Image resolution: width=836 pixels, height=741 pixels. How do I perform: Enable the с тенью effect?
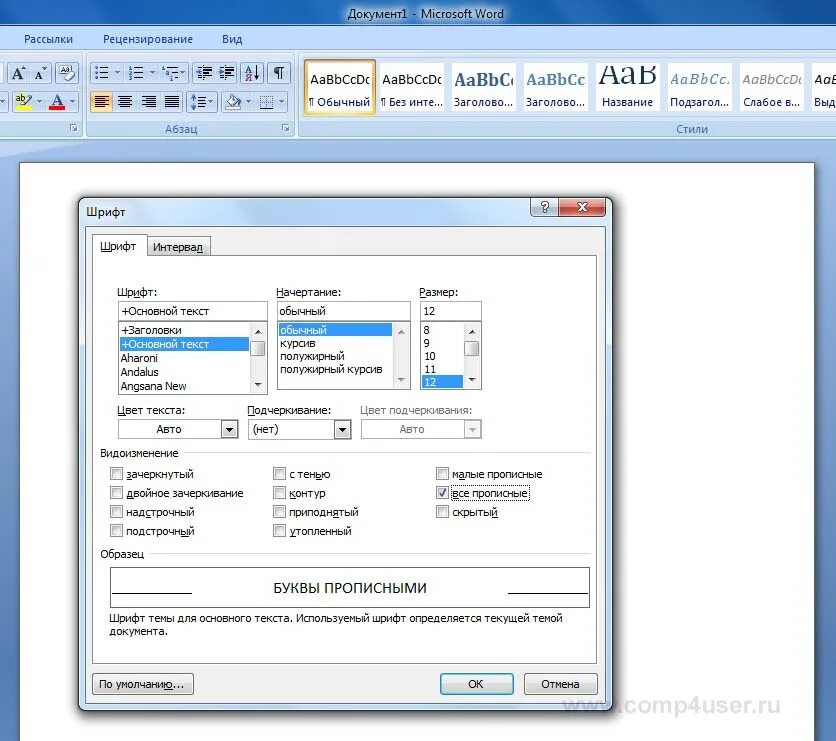coord(279,473)
